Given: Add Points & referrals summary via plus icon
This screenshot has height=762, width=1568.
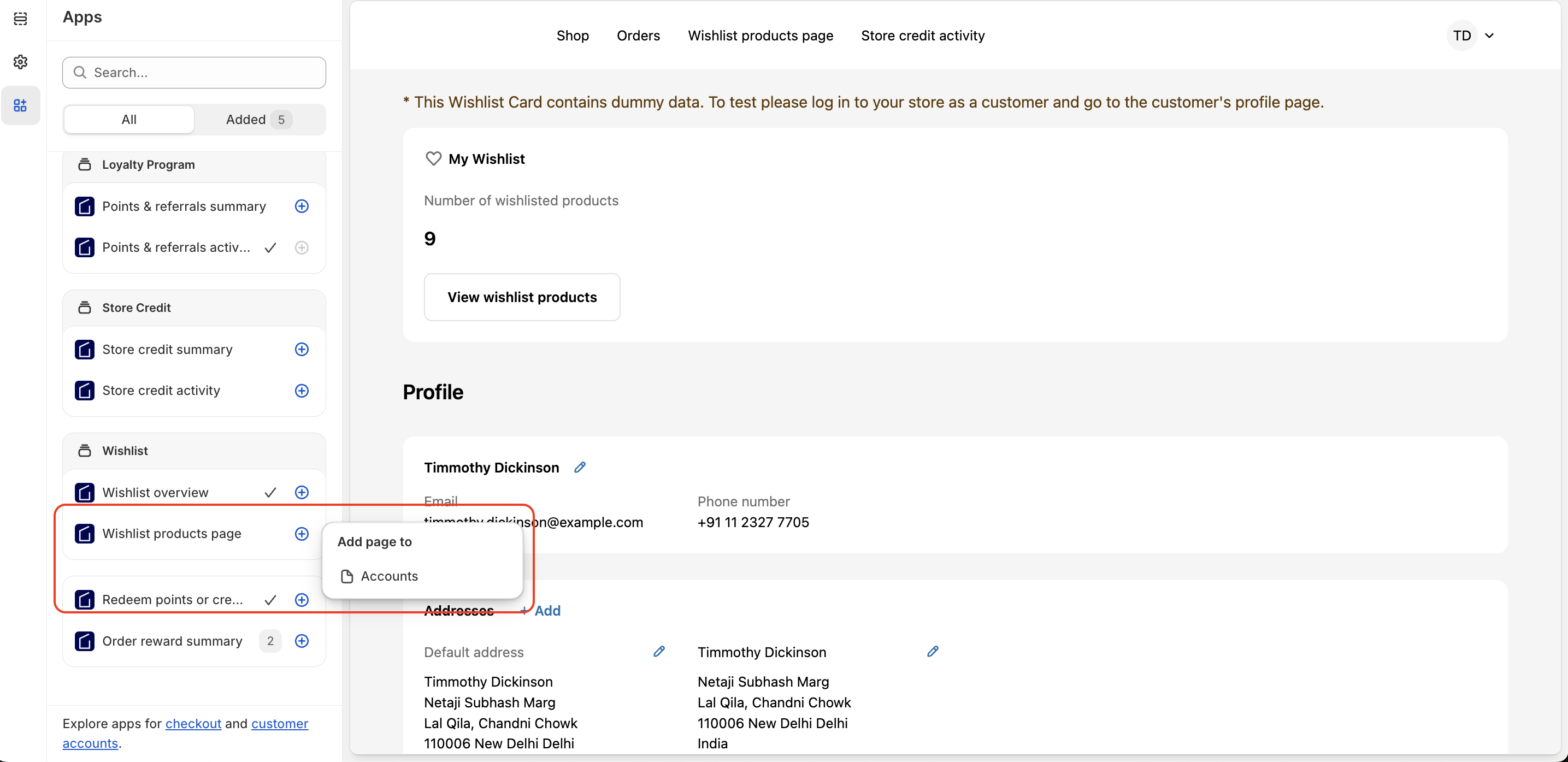Looking at the screenshot, I should pos(301,206).
